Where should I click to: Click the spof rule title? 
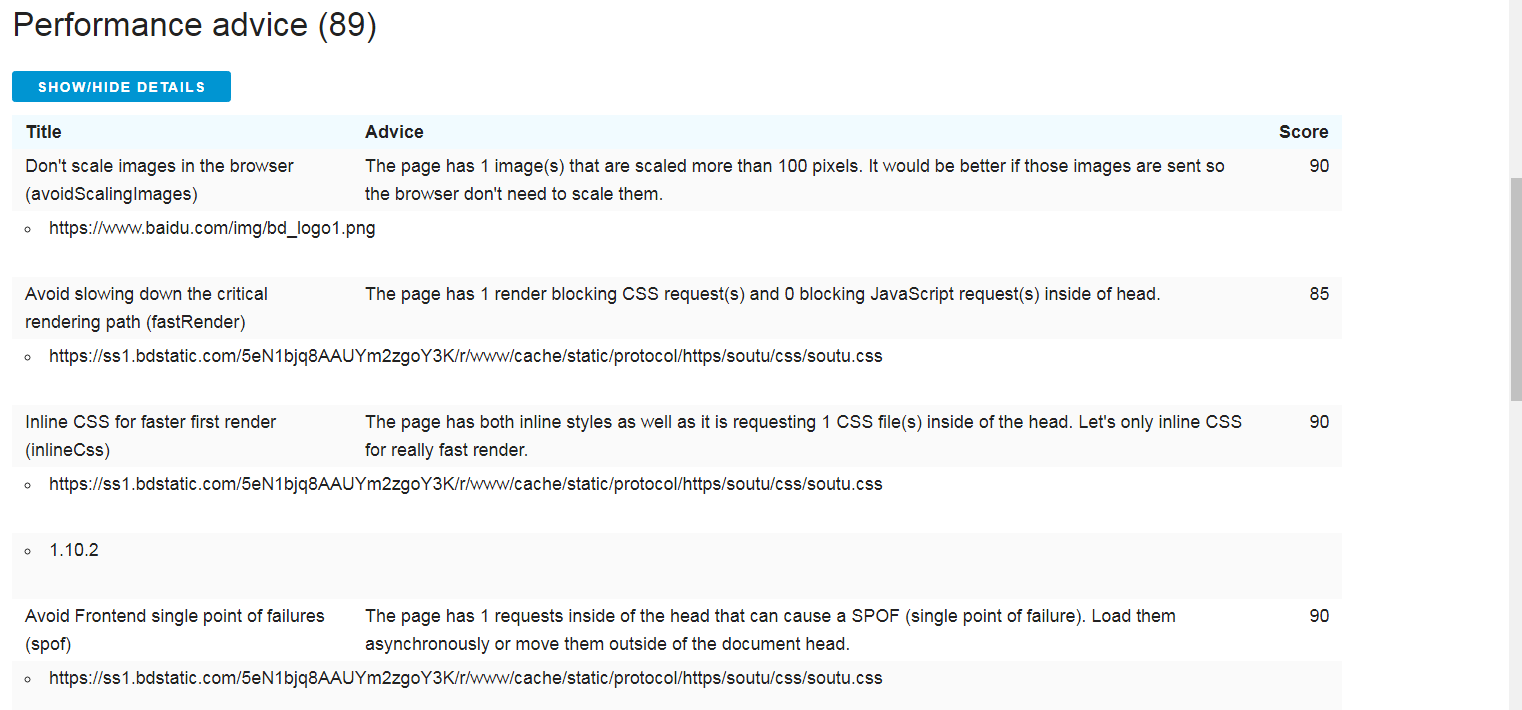(175, 630)
